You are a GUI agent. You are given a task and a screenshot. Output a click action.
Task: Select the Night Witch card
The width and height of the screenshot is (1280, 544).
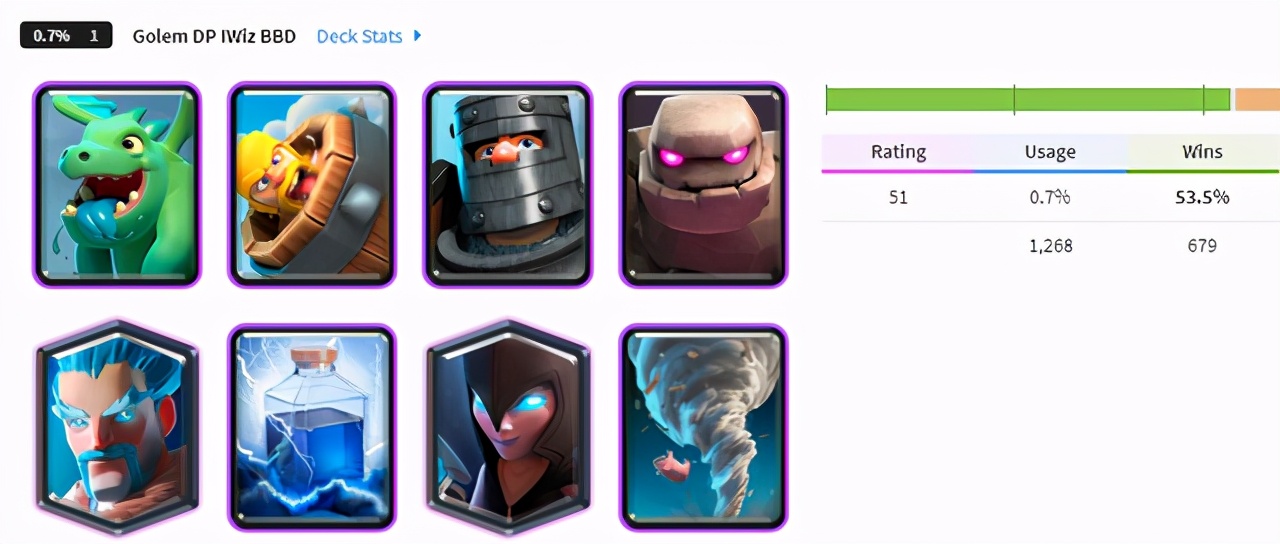click(507, 425)
